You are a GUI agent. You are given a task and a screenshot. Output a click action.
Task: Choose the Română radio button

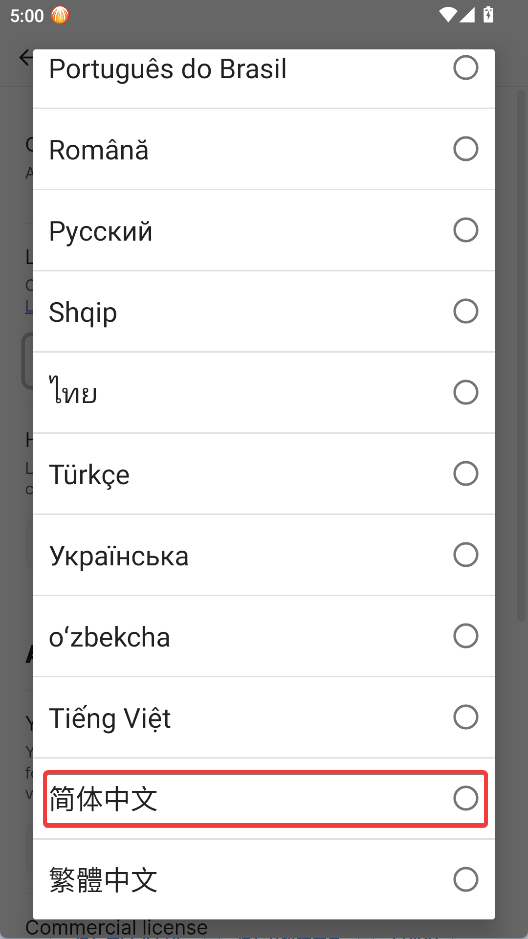coord(465,149)
